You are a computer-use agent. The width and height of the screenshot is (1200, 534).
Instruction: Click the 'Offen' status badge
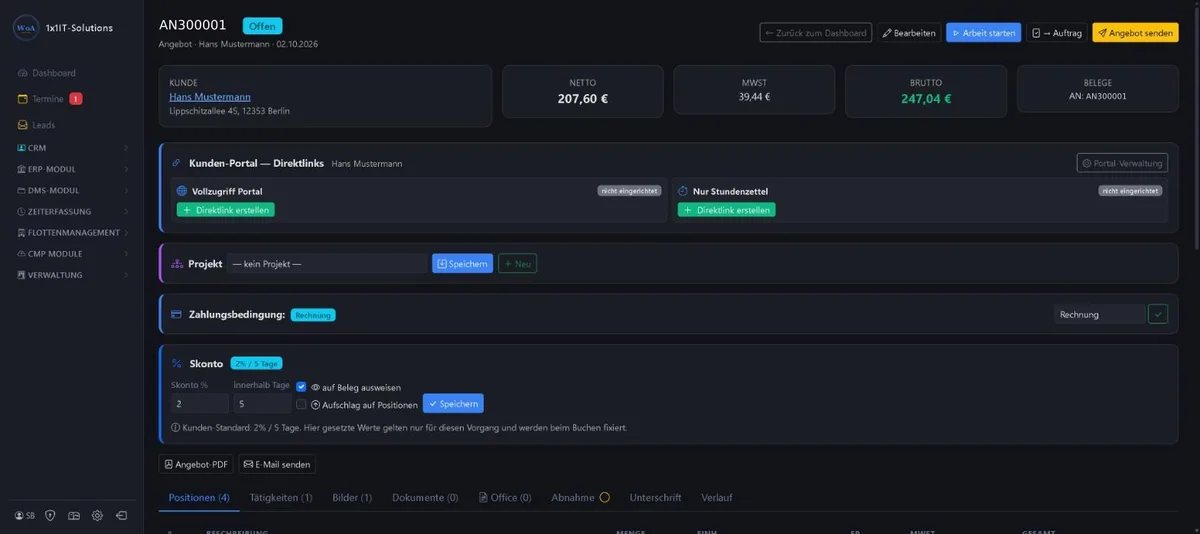[x=262, y=26]
